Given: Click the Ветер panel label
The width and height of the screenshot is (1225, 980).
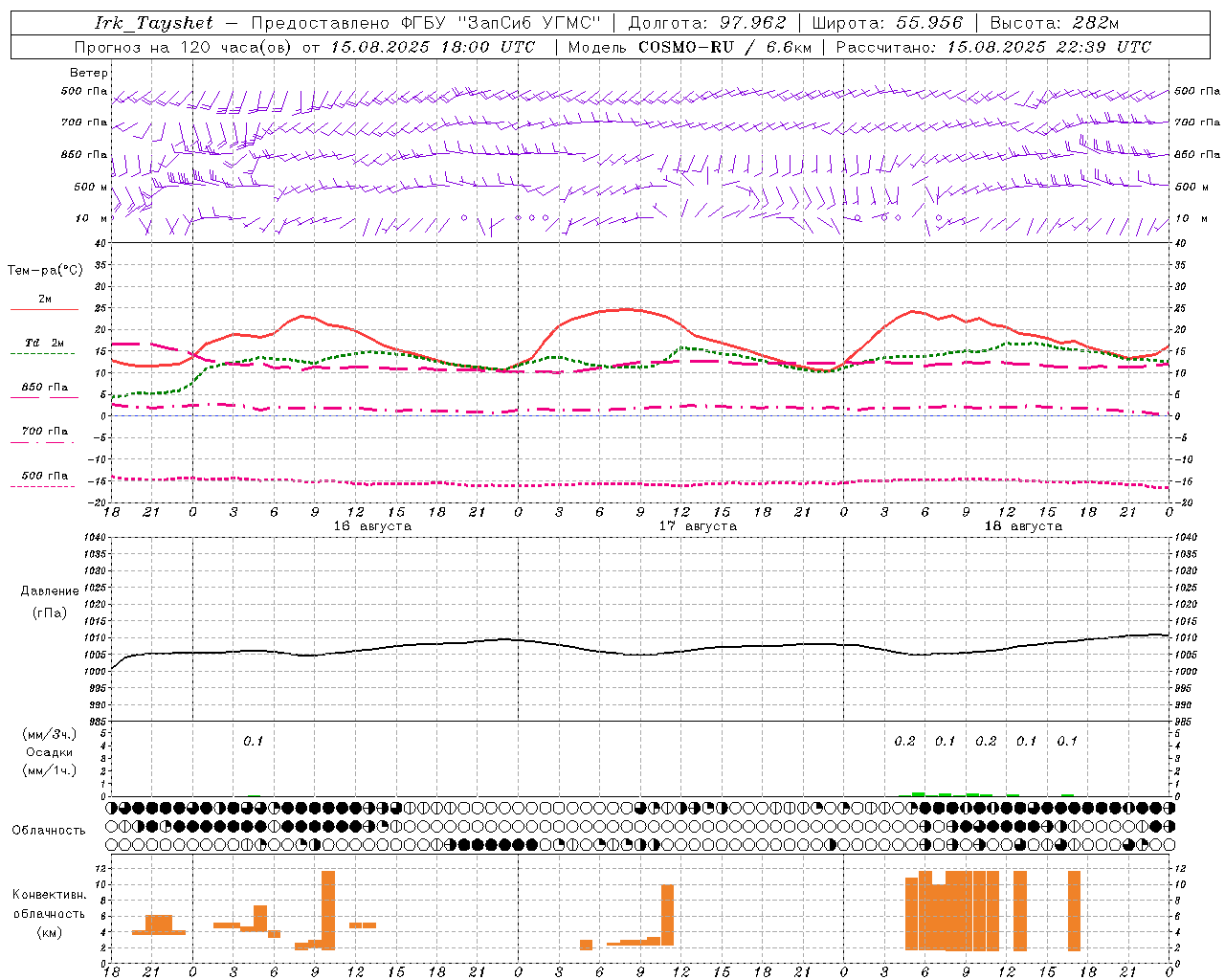Looking at the screenshot, I should point(89,73).
